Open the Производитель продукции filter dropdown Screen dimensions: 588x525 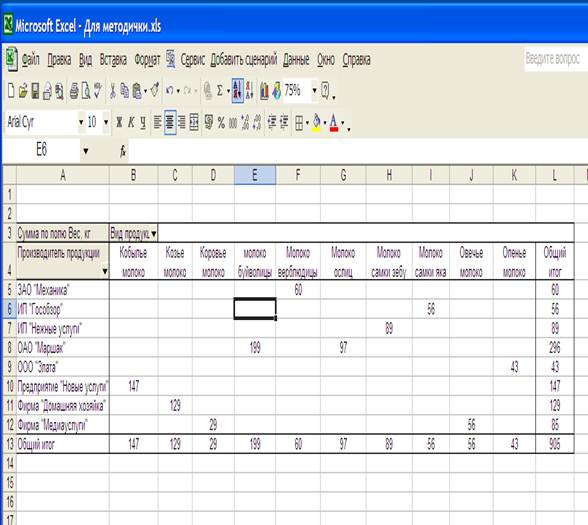click(105, 272)
